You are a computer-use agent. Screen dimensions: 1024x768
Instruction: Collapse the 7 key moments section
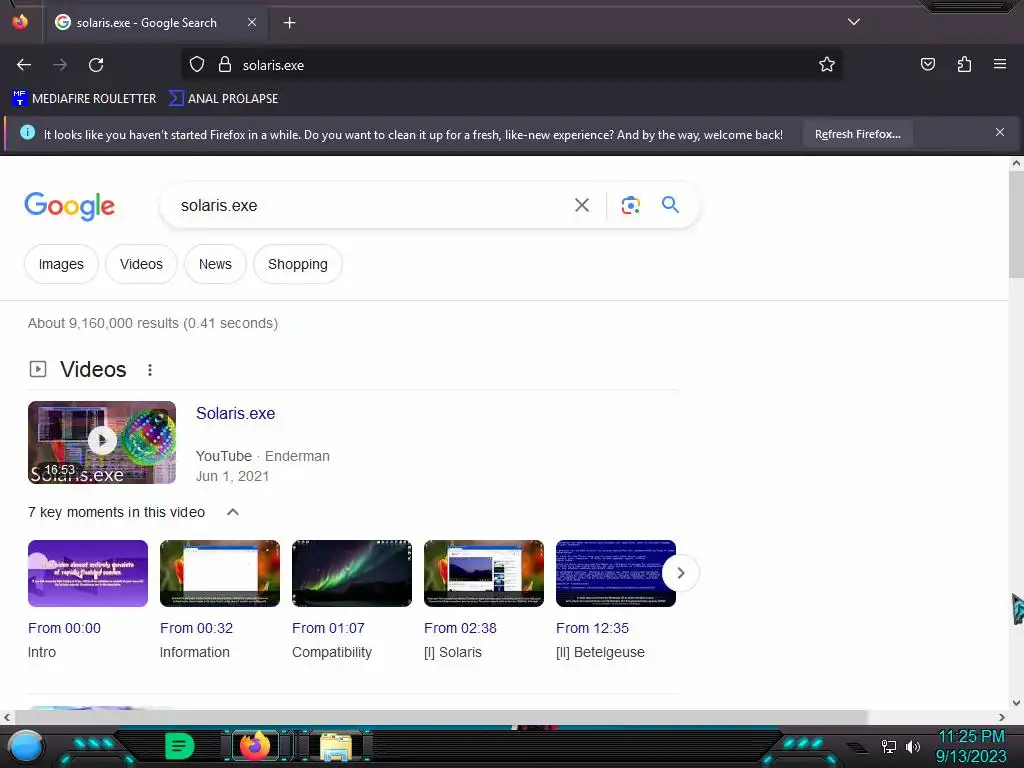point(232,512)
